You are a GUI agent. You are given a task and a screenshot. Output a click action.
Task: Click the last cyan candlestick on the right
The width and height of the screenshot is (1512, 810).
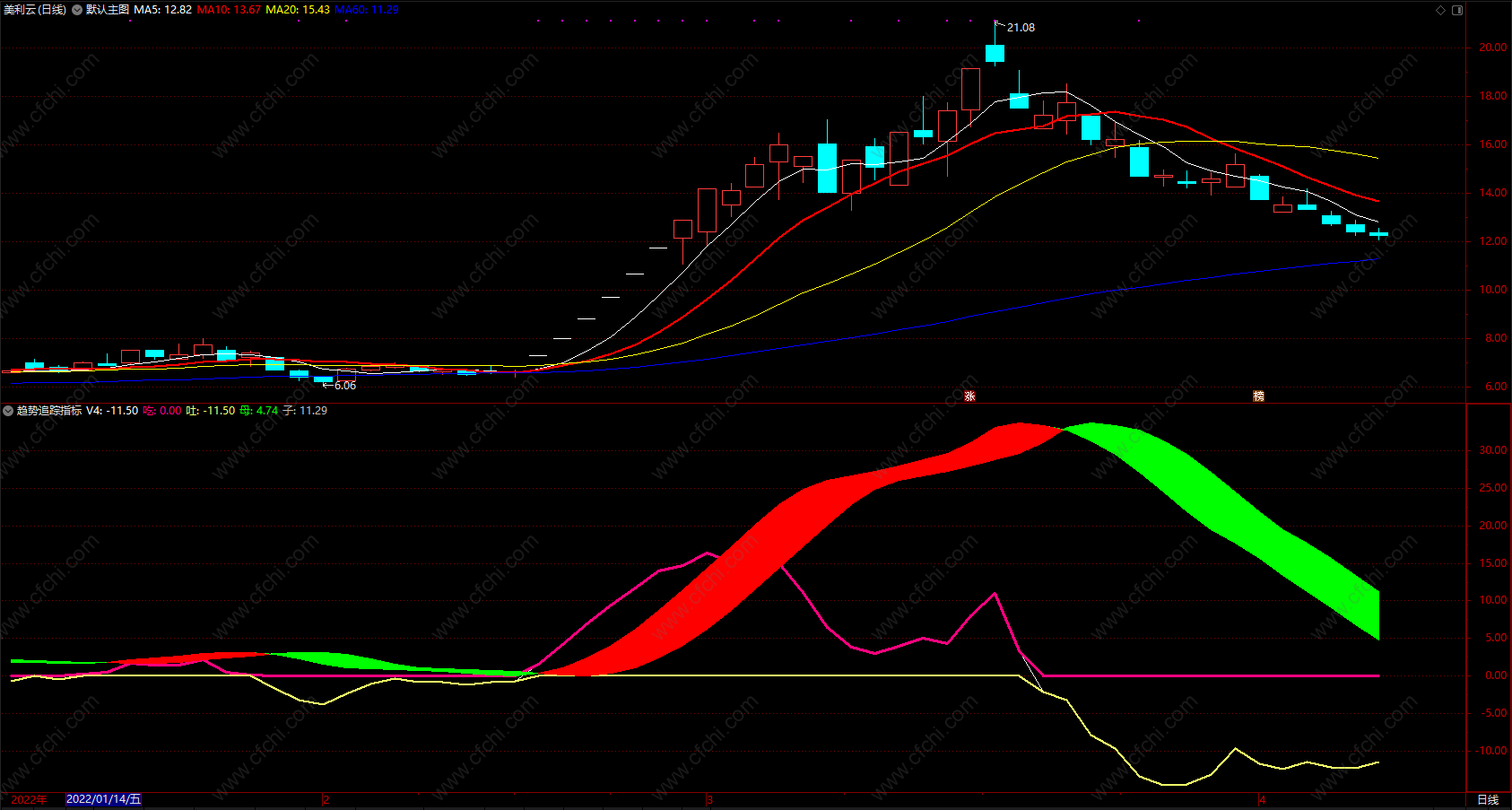click(1378, 234)
